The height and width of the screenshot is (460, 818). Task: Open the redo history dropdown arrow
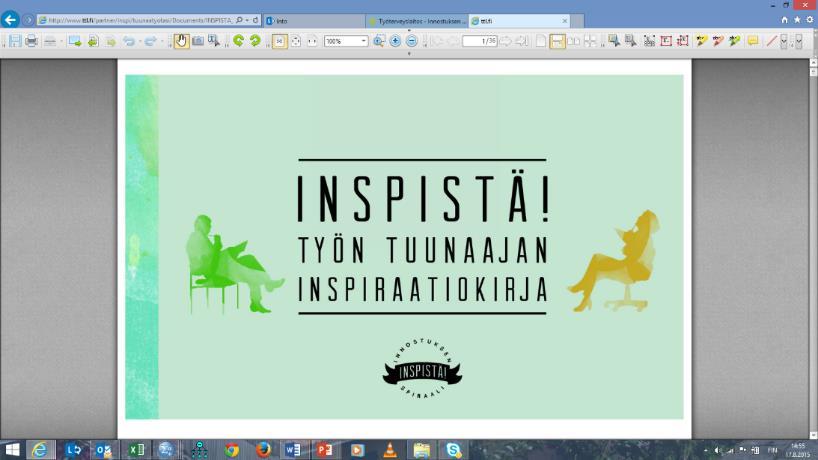coord(161,41)
